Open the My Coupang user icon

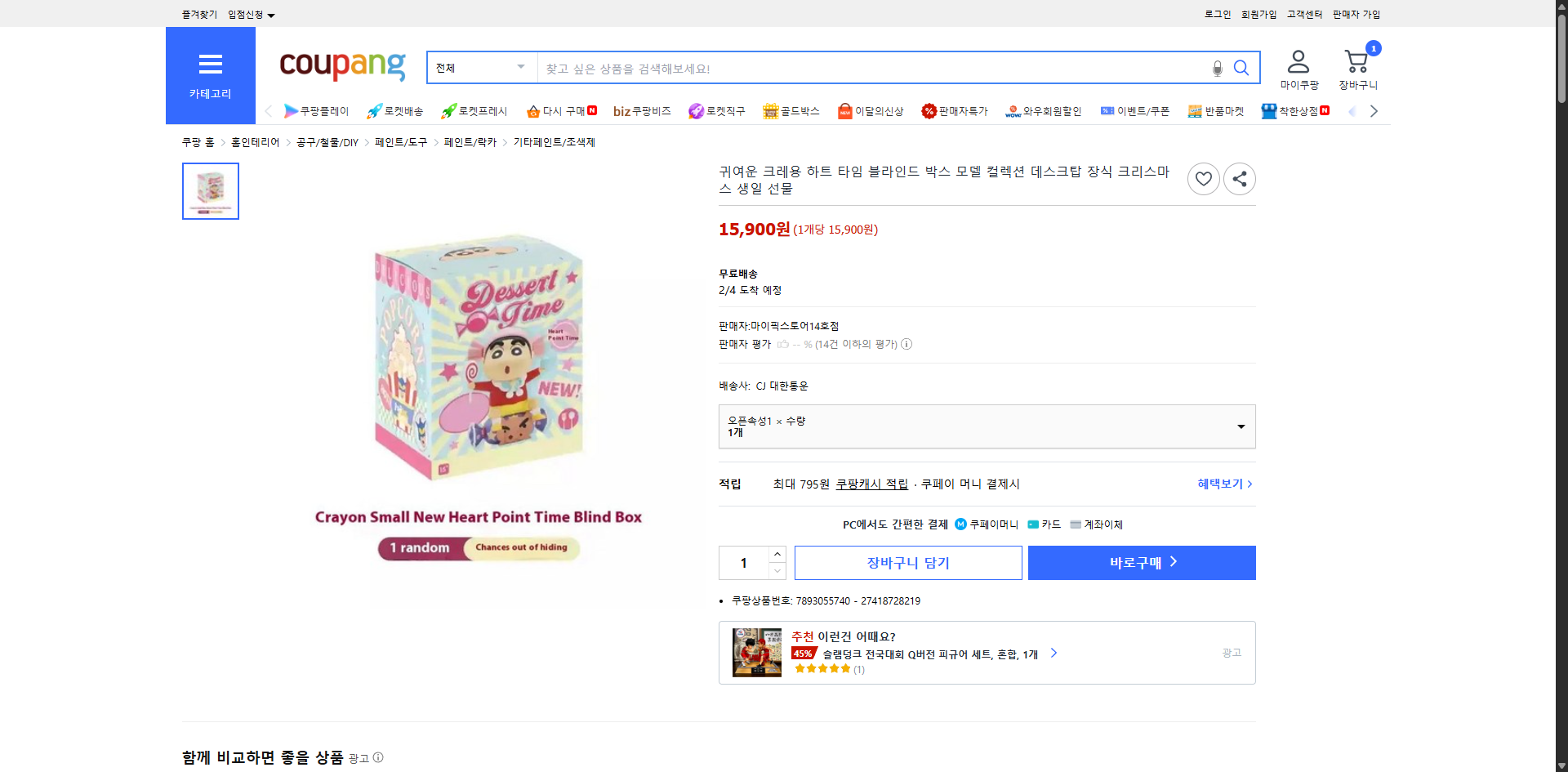pos(1298,62)
